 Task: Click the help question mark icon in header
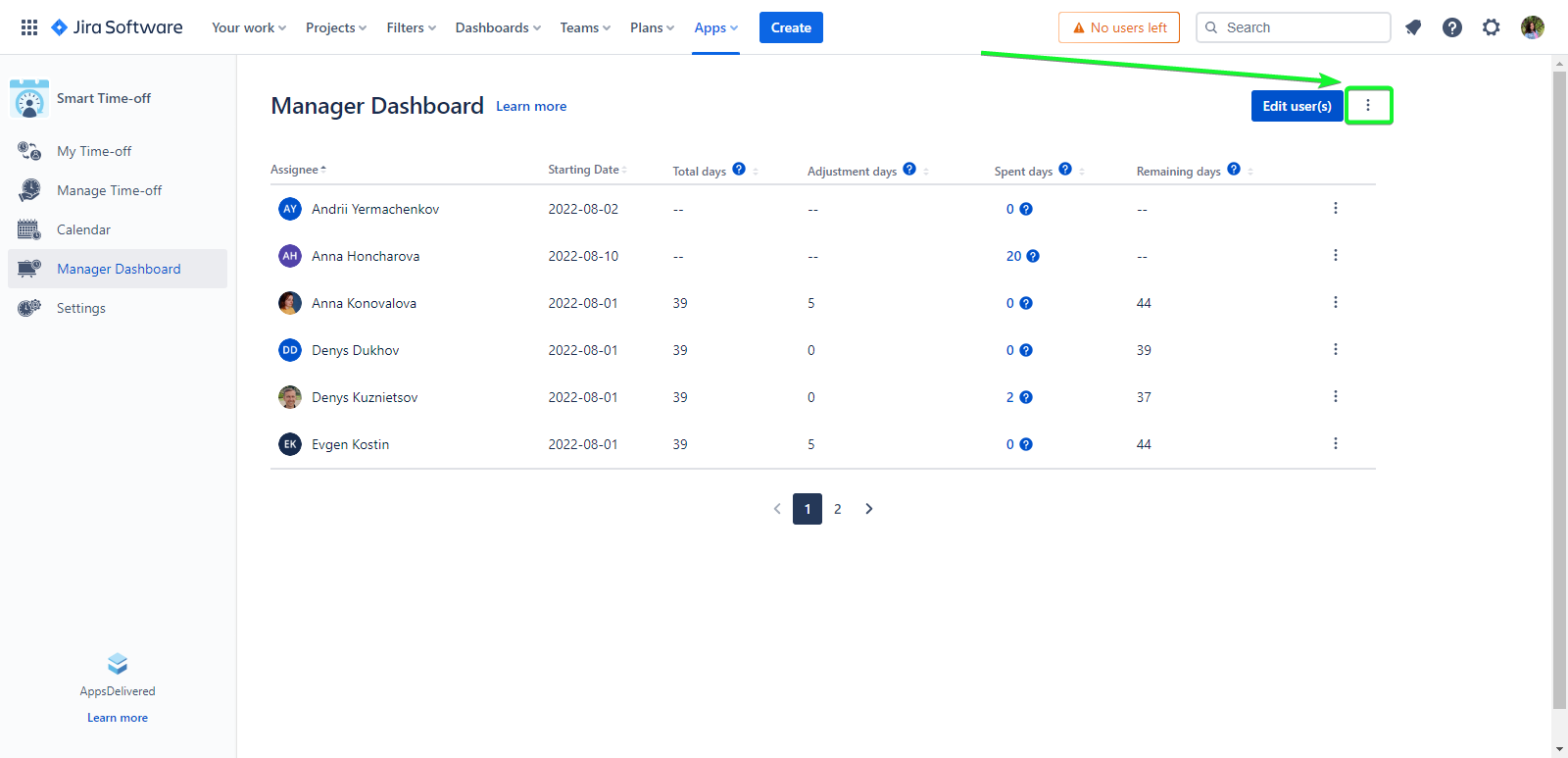[1452, 27]
